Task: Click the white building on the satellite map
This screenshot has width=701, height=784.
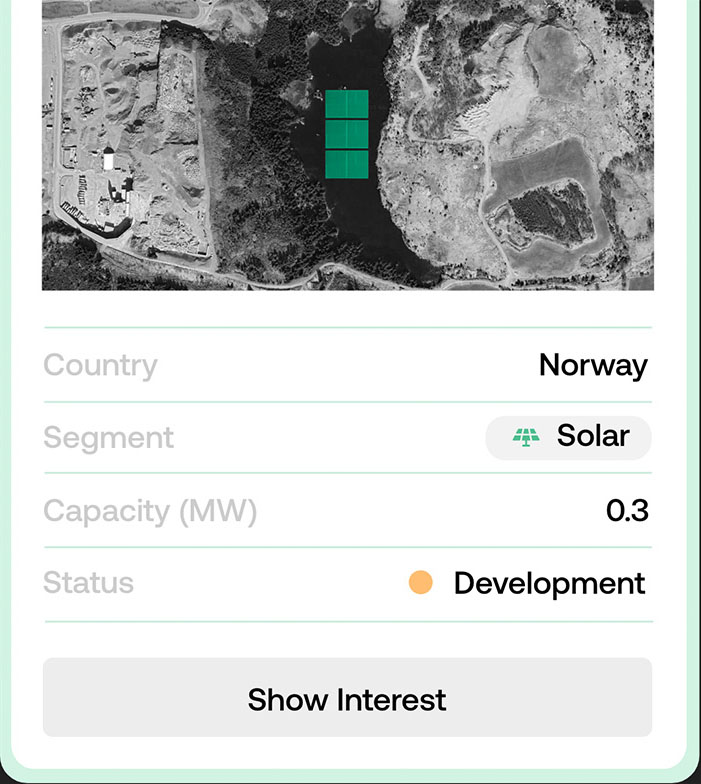Action: tap(108, 160)
